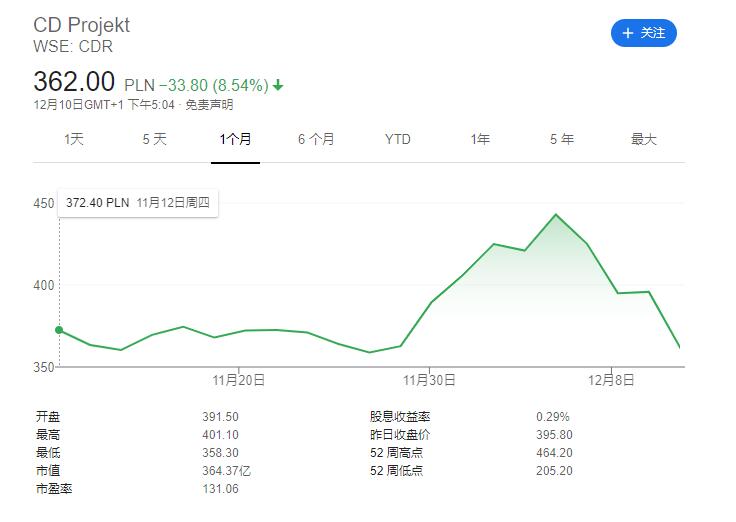Click the 股息收益率 row label
The height and width of the screenshot is (522, 736).
click(x=399, y=416)
